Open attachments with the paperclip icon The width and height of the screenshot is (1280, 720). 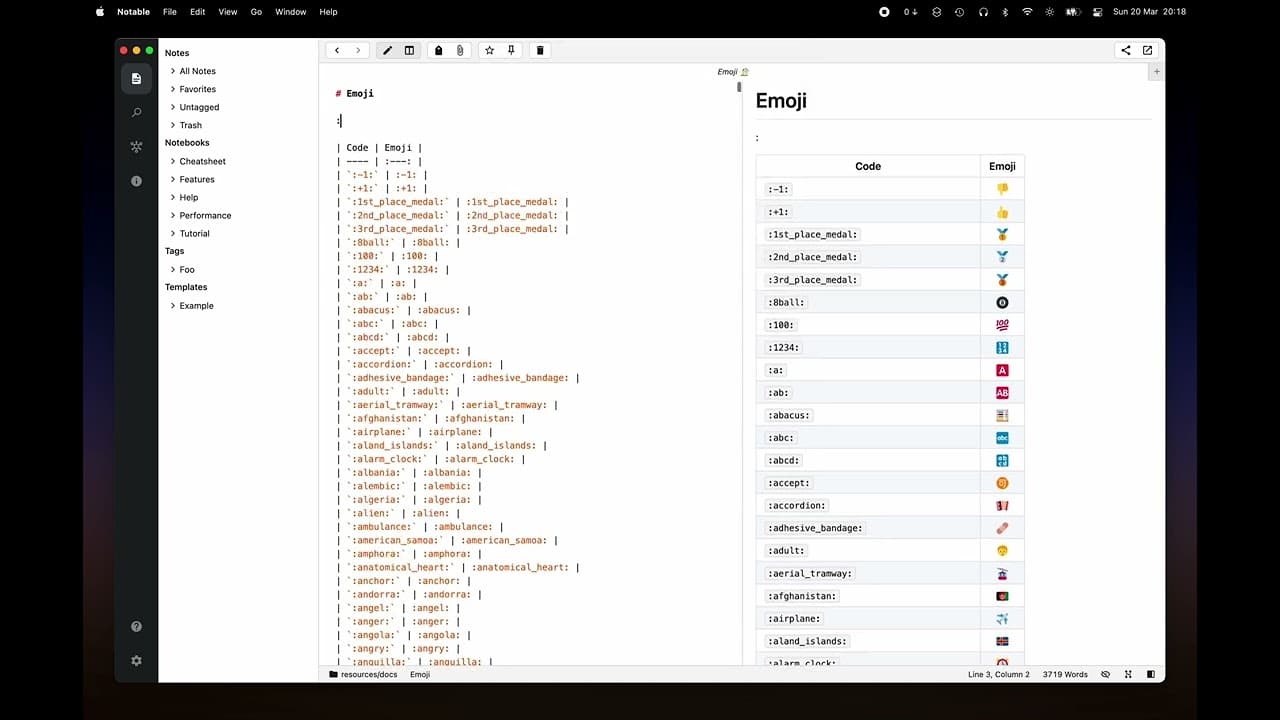pyautogui.click(x=460, y=50)
